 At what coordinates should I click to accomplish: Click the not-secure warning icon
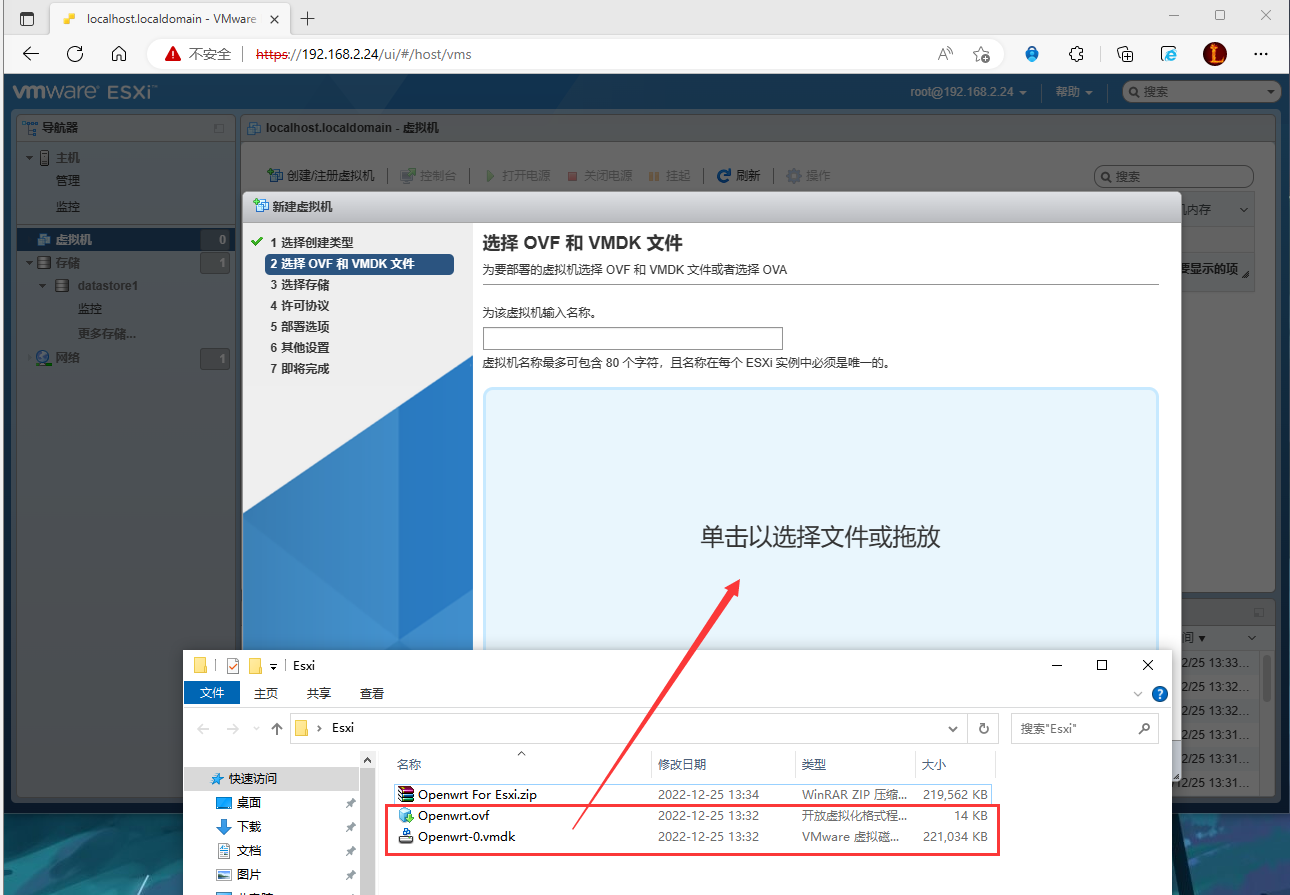tap(174, 54)
